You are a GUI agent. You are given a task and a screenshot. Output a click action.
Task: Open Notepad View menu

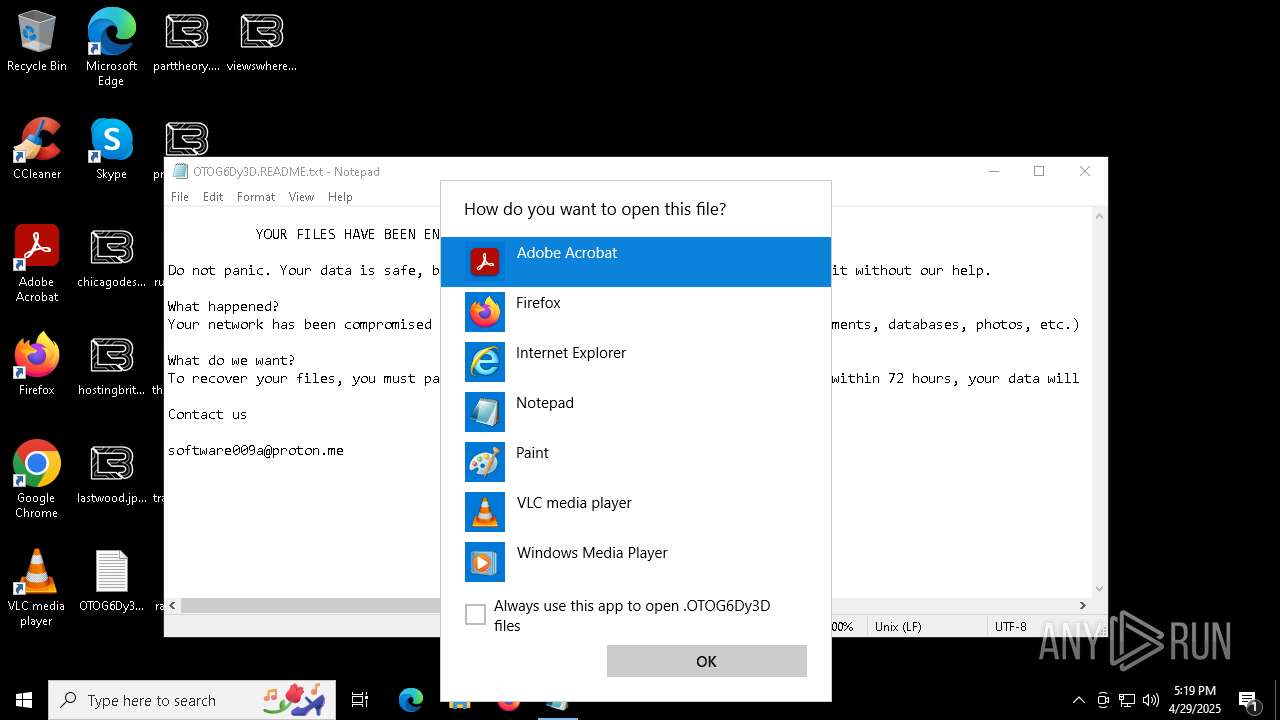(x=301, y=197)
